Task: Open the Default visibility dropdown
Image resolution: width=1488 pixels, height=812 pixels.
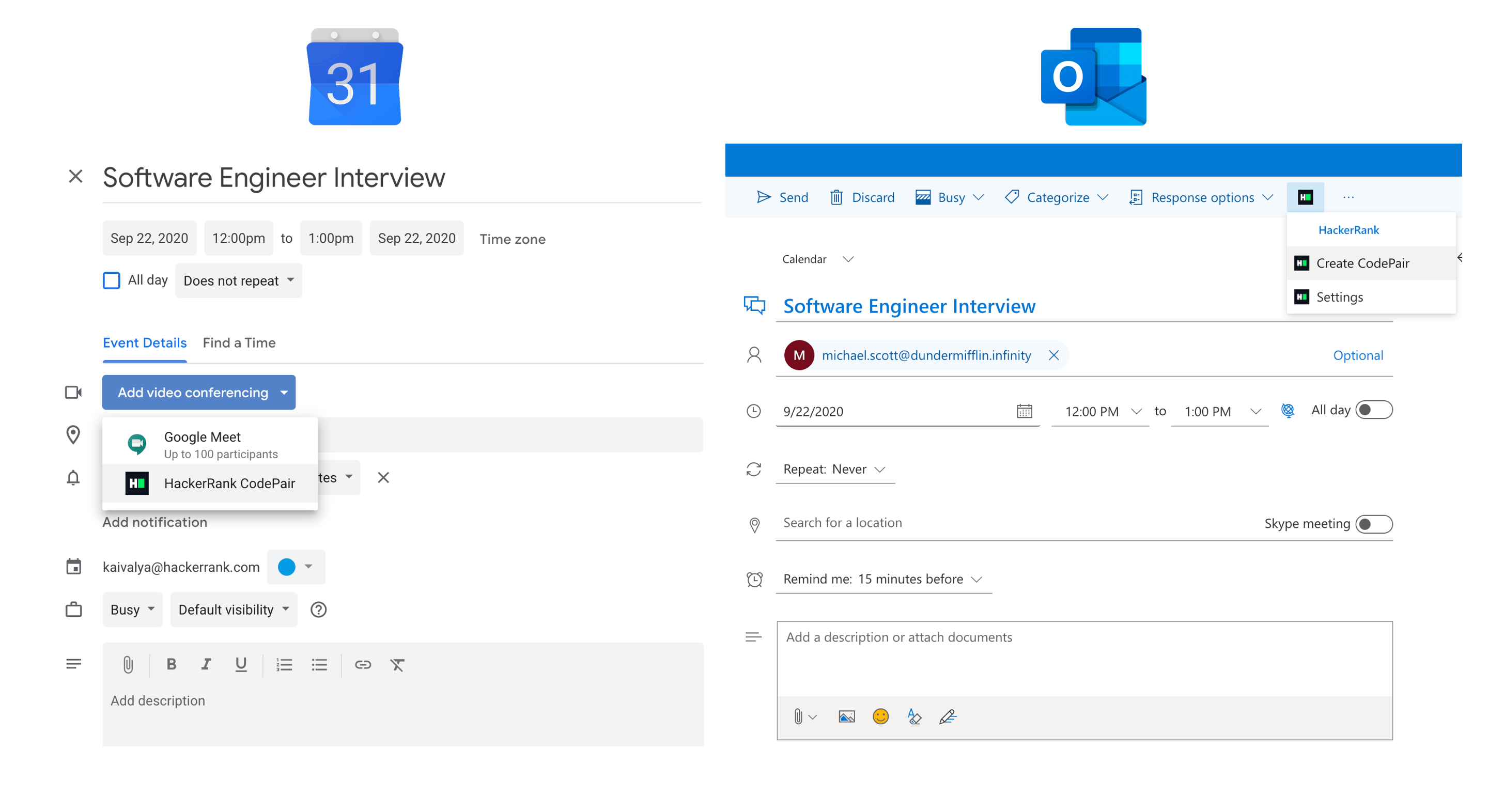Action: coord(234,610)
